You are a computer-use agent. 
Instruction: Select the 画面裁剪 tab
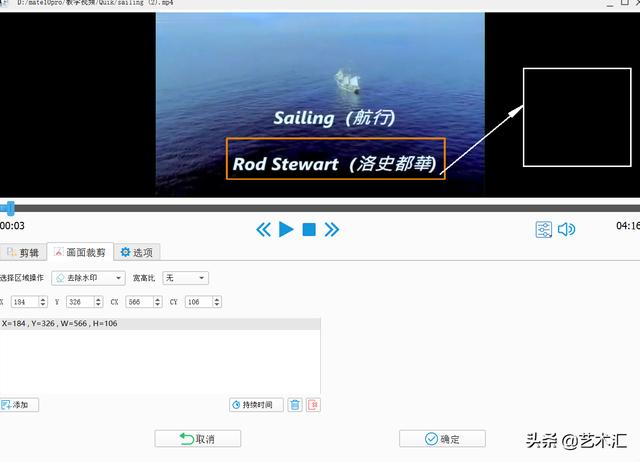tap(80, 252)
